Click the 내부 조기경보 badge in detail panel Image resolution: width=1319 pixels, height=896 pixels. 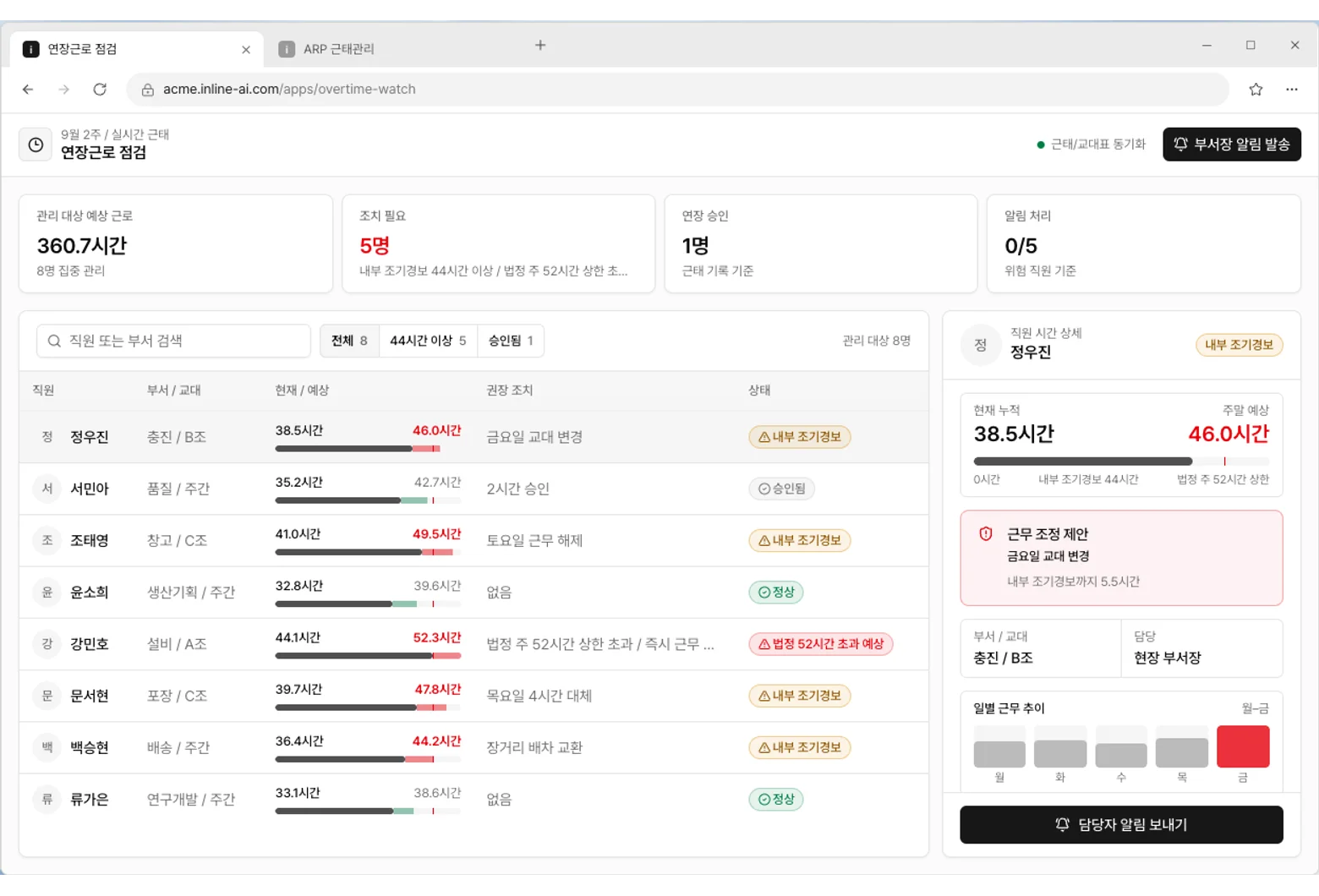coord(1239,345)
